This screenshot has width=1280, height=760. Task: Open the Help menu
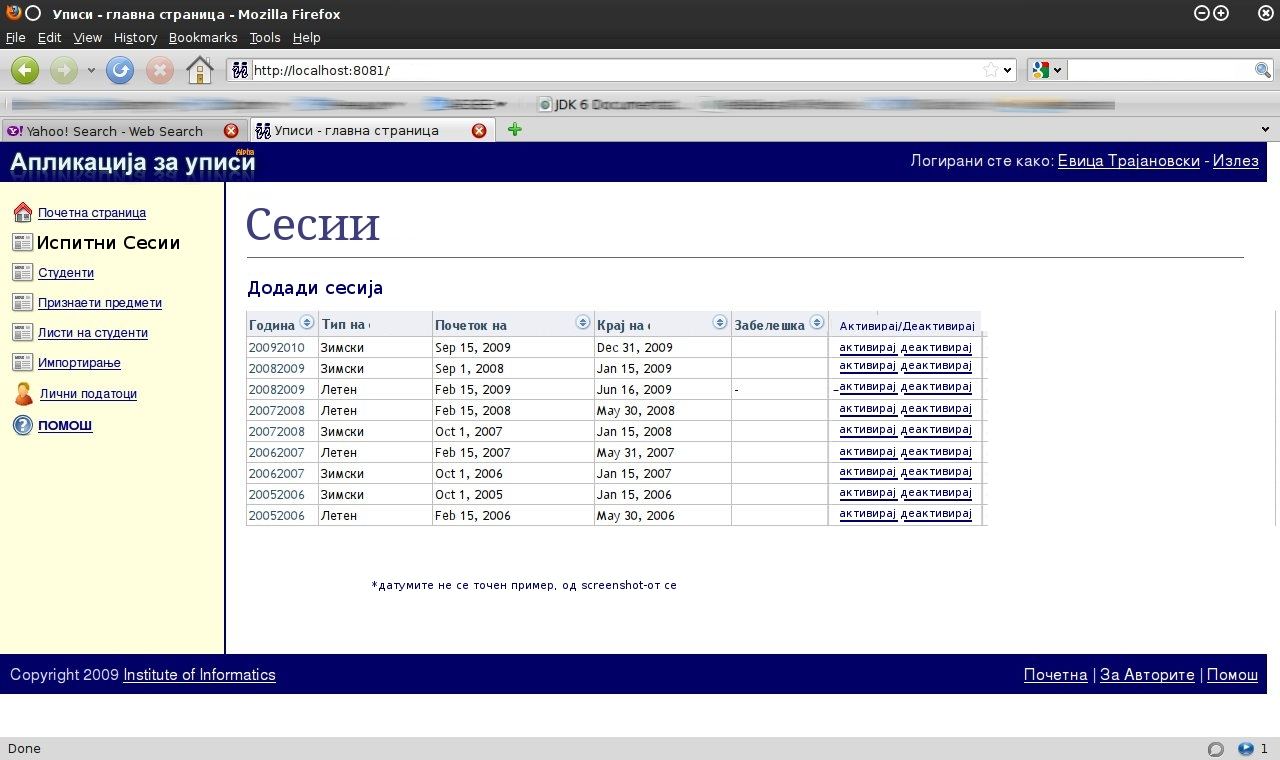point(306,37)
